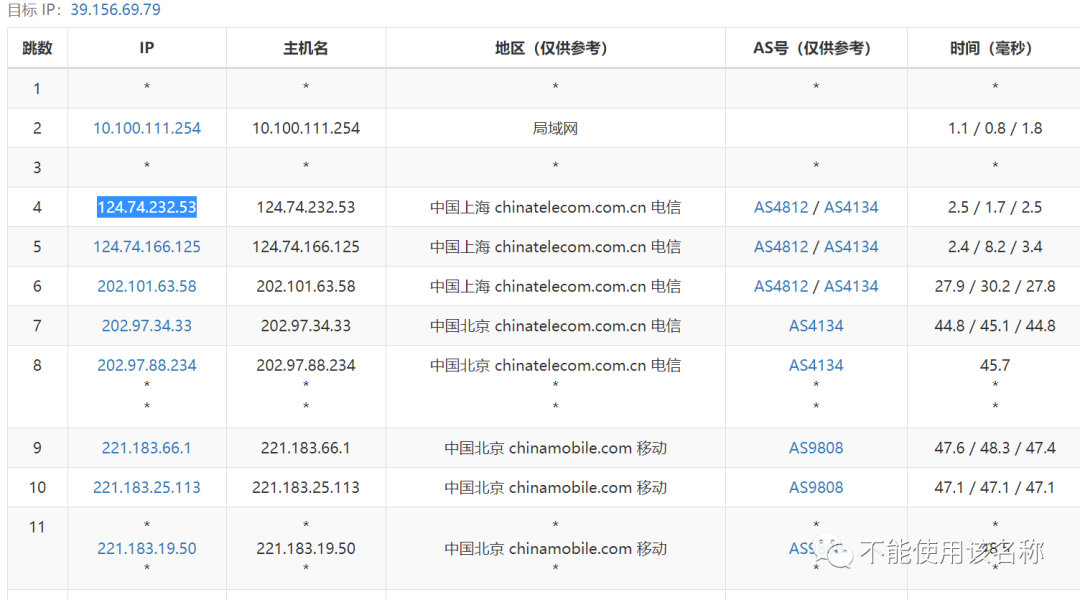Open the IP link 221.183.66.1

click(x=147, y=448)
